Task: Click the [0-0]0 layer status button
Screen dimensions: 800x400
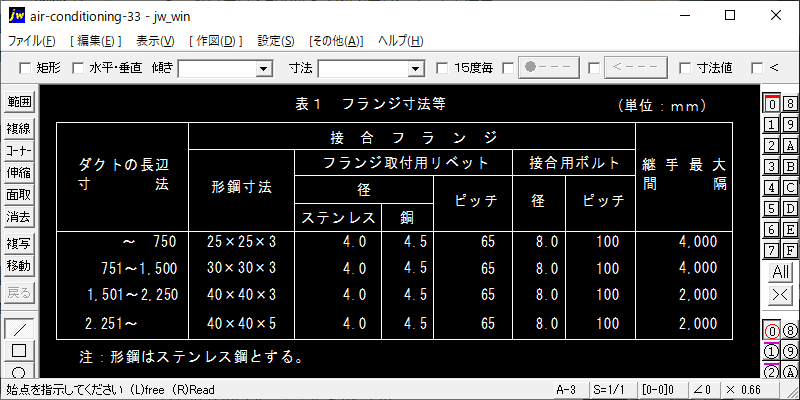Action: [663, 390]
